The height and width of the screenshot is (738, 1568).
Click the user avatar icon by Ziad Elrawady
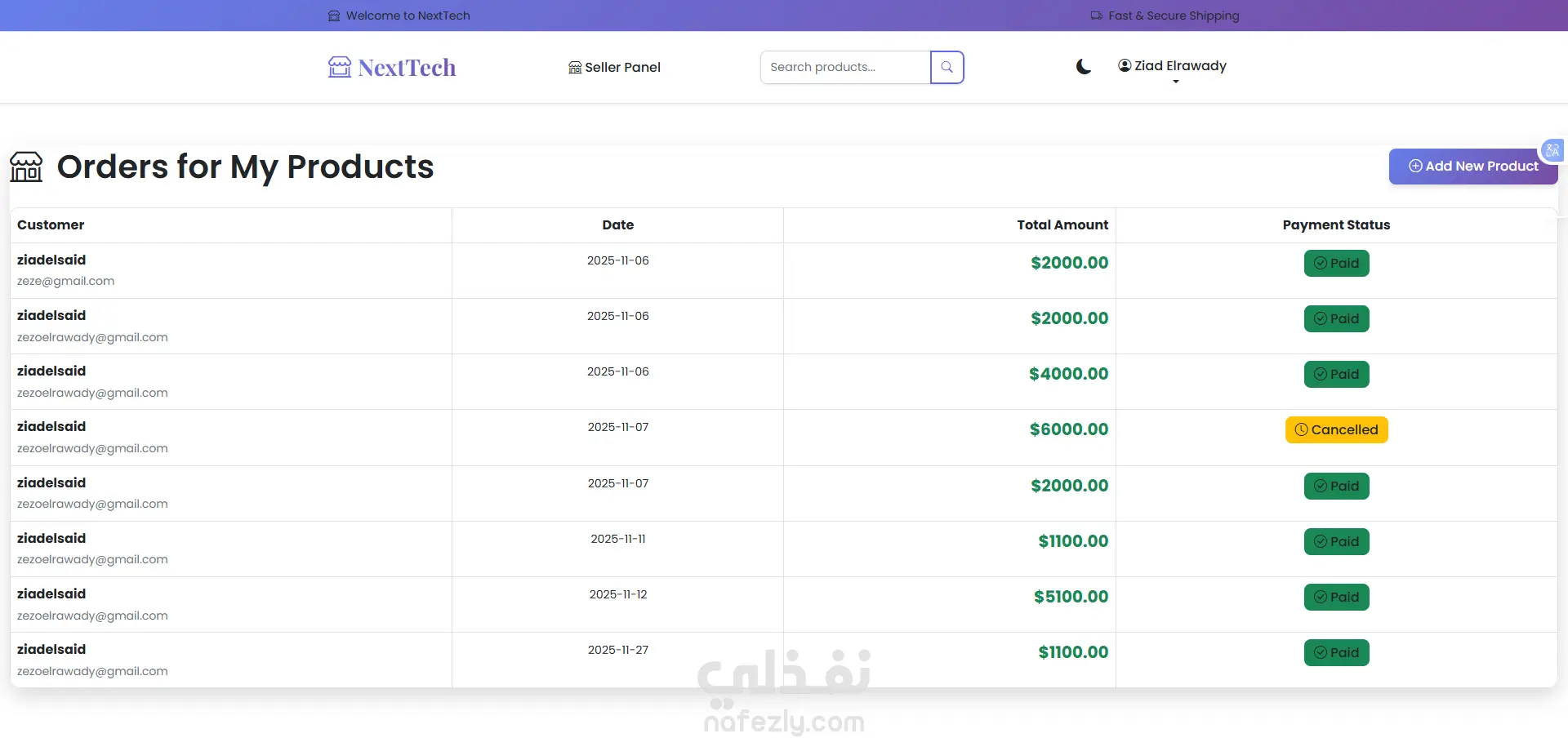click(1125, 66)
